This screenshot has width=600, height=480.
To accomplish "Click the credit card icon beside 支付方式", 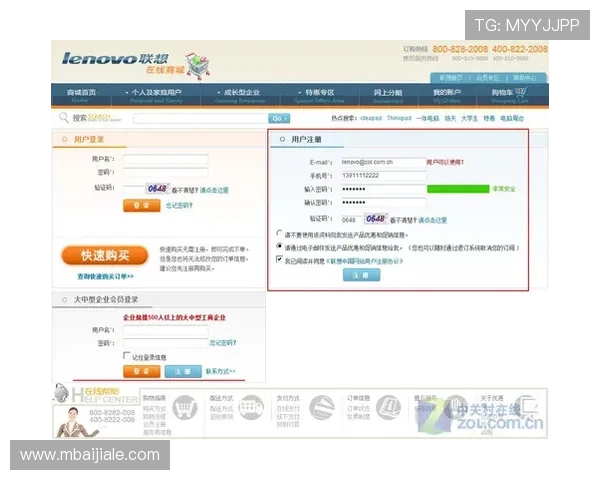I will [321, 408].
